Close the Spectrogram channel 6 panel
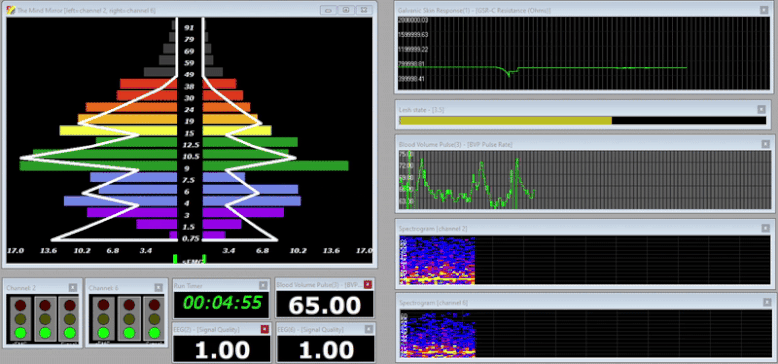Viewport: 778px width, 364px height. click(x=766, y=302)
